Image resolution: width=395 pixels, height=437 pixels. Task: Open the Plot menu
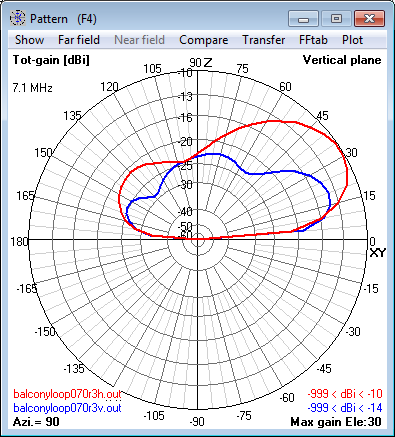pos(352,40)
